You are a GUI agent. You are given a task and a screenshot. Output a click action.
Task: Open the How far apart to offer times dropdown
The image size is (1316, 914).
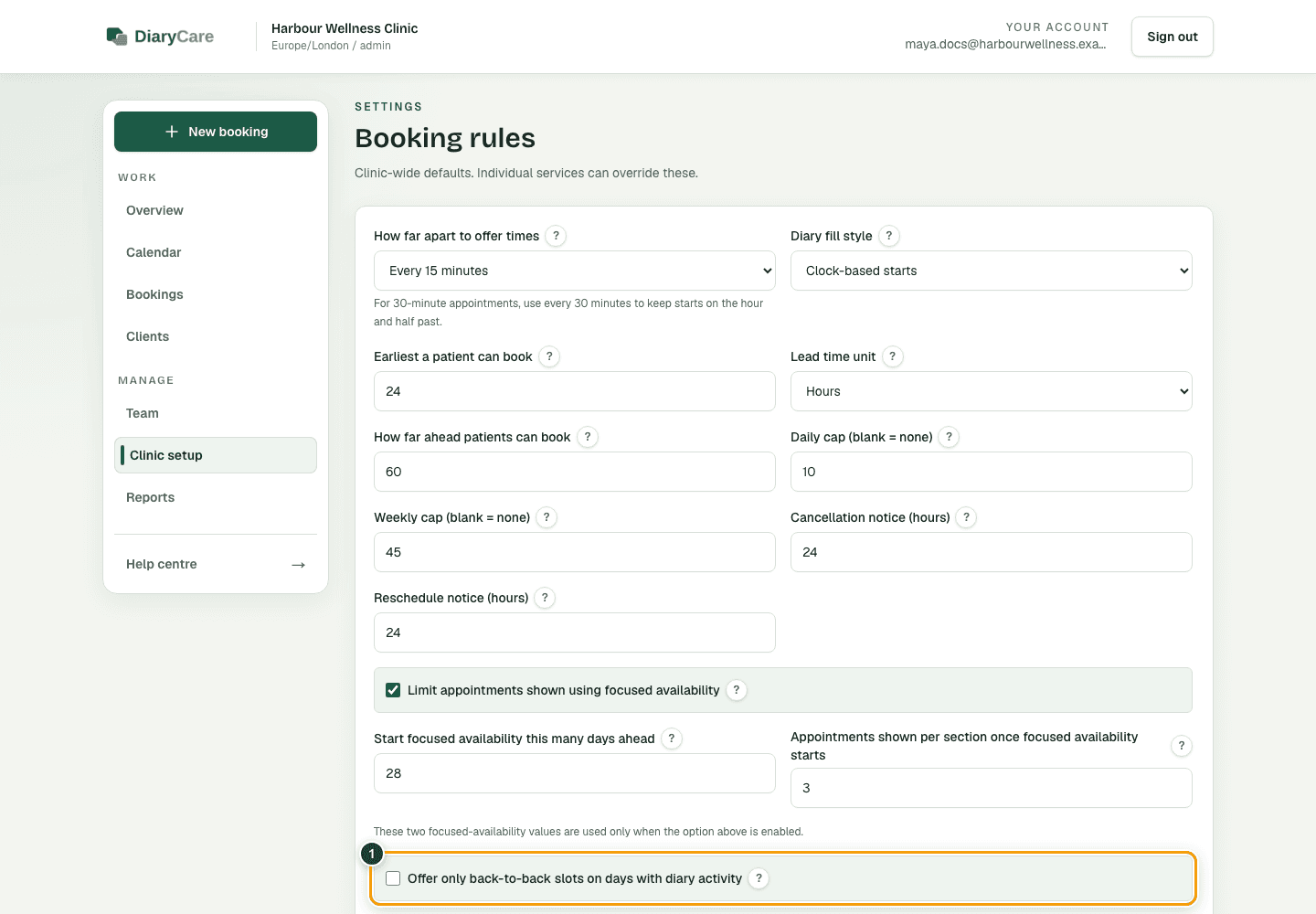(x=575, y=271)
